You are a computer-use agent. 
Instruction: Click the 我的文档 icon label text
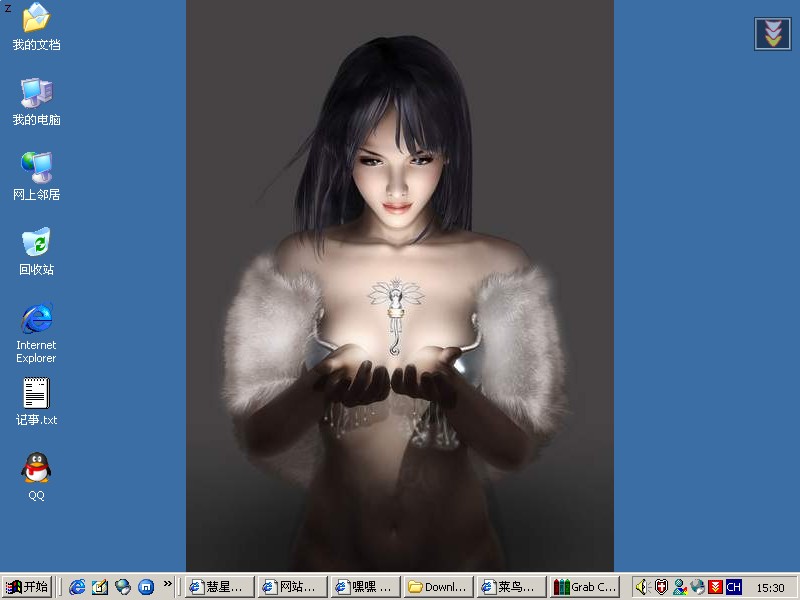pyautogui.click(x=36, y=45)
